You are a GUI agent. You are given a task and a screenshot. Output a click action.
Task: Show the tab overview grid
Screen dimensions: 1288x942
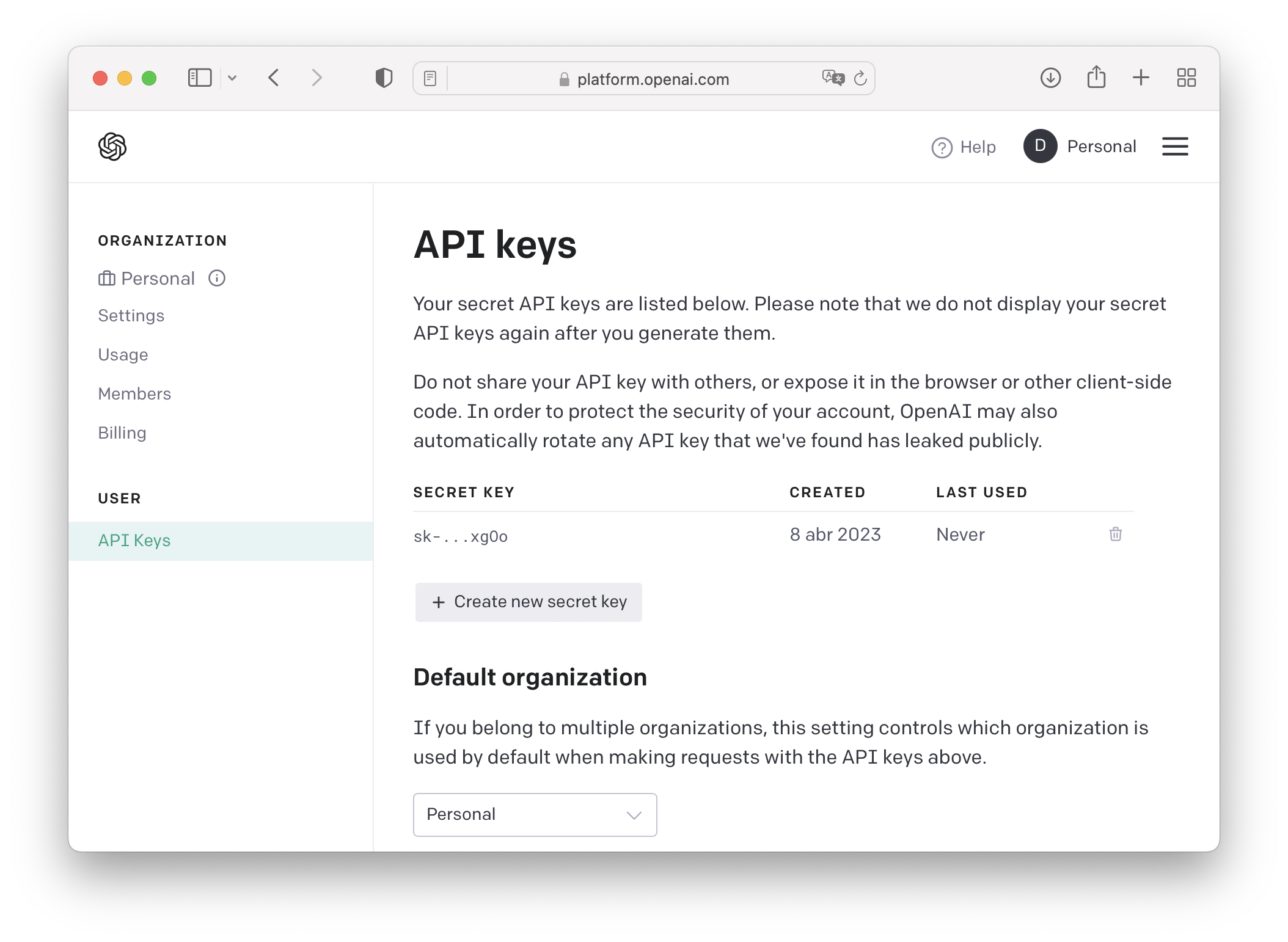1186,78
